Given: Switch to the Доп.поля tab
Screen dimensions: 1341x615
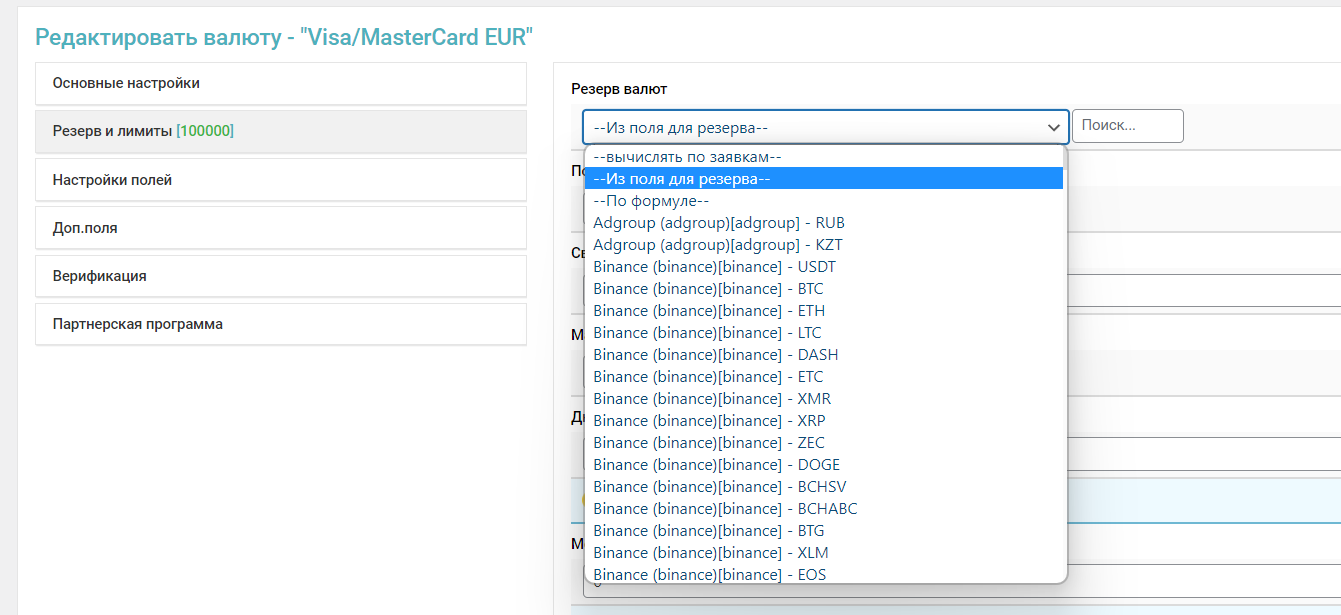Looking at the screenshot, I should (280, 228).
